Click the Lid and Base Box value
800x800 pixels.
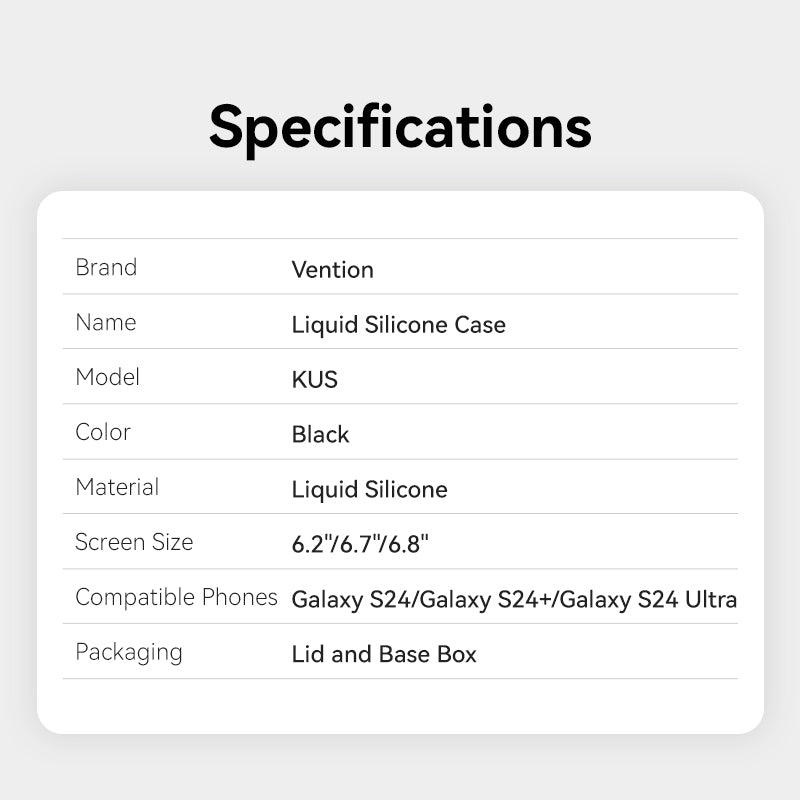[384, 655]
